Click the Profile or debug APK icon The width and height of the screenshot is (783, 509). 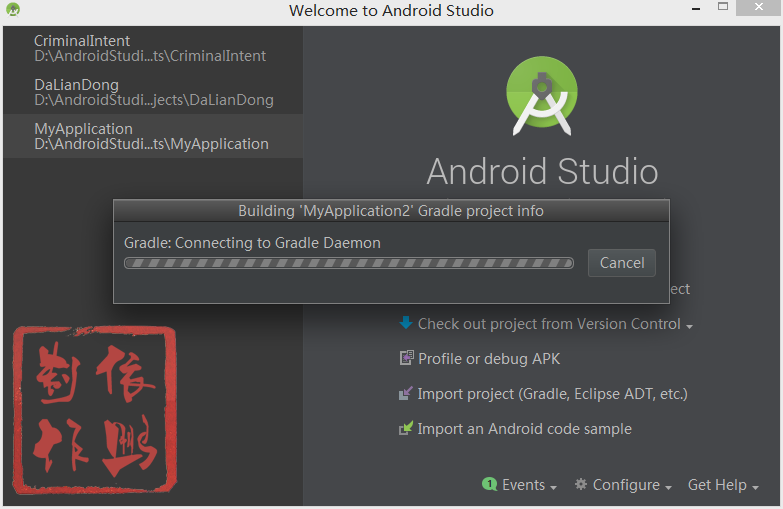tap(406, 358)
